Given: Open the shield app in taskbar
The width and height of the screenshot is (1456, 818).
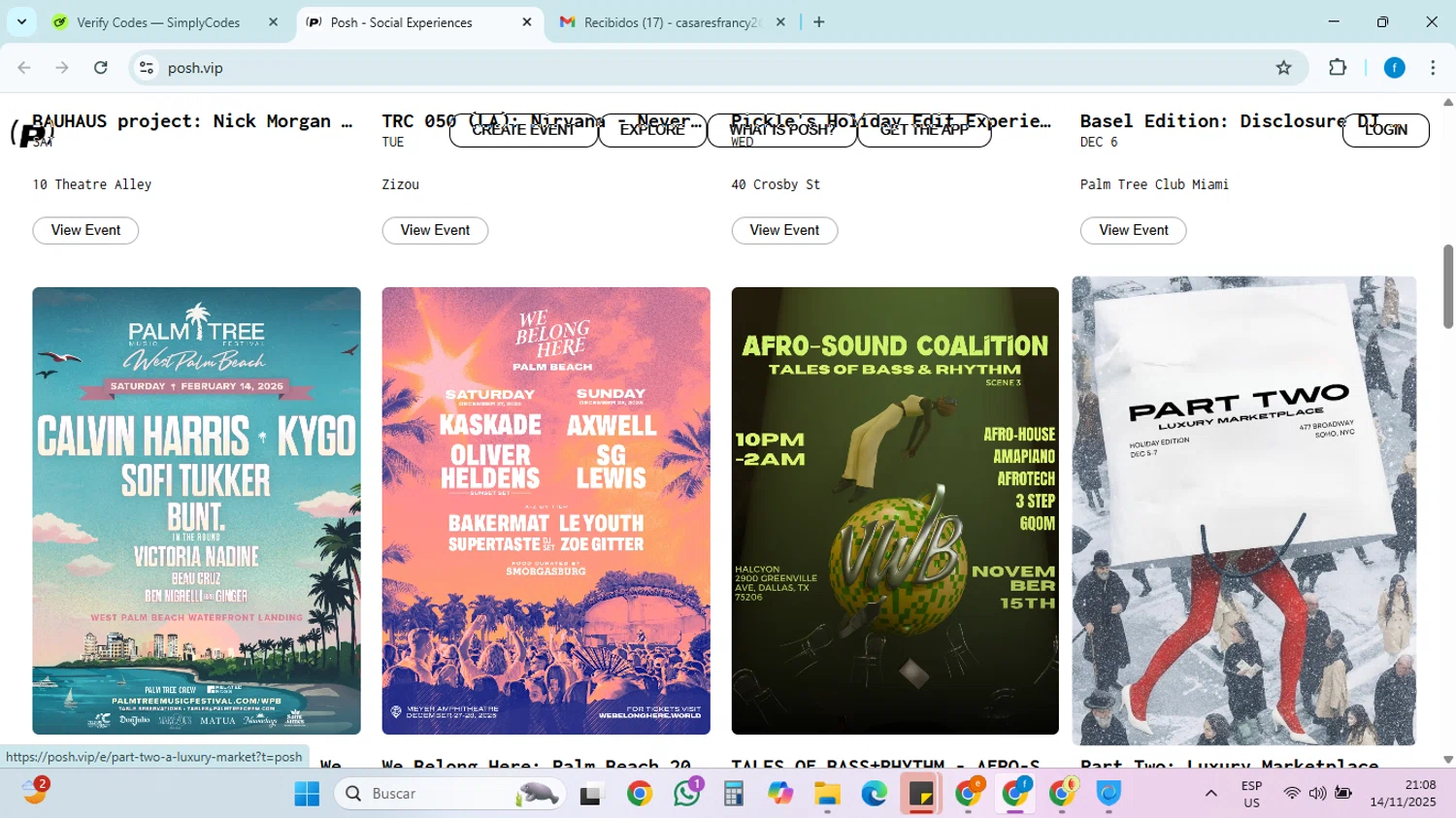Looking at the screenshot, I should pos(1109,794).
